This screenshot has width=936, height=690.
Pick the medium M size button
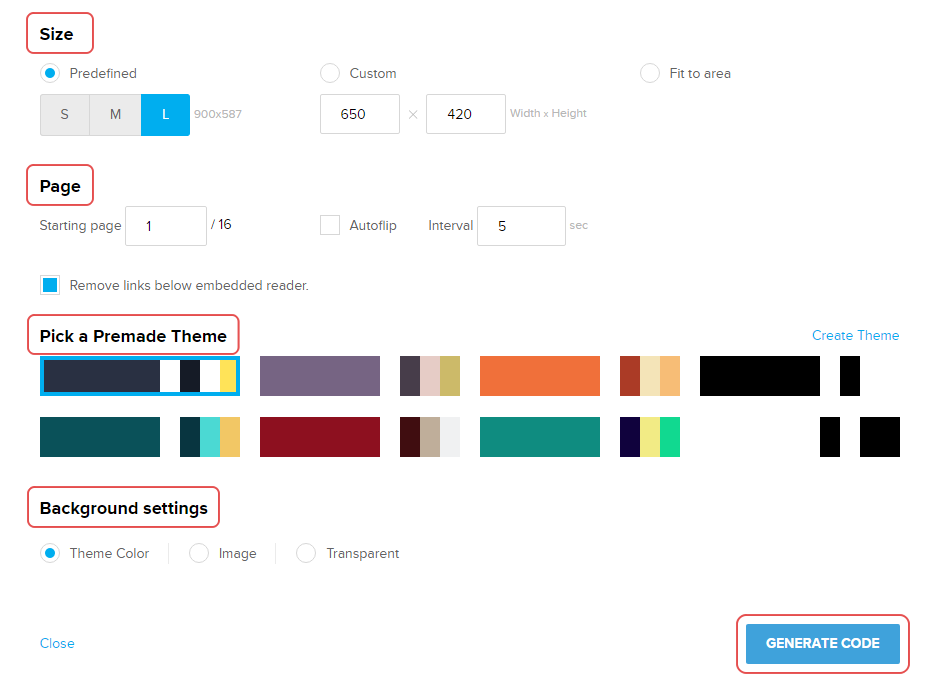[x=115, y=115]
